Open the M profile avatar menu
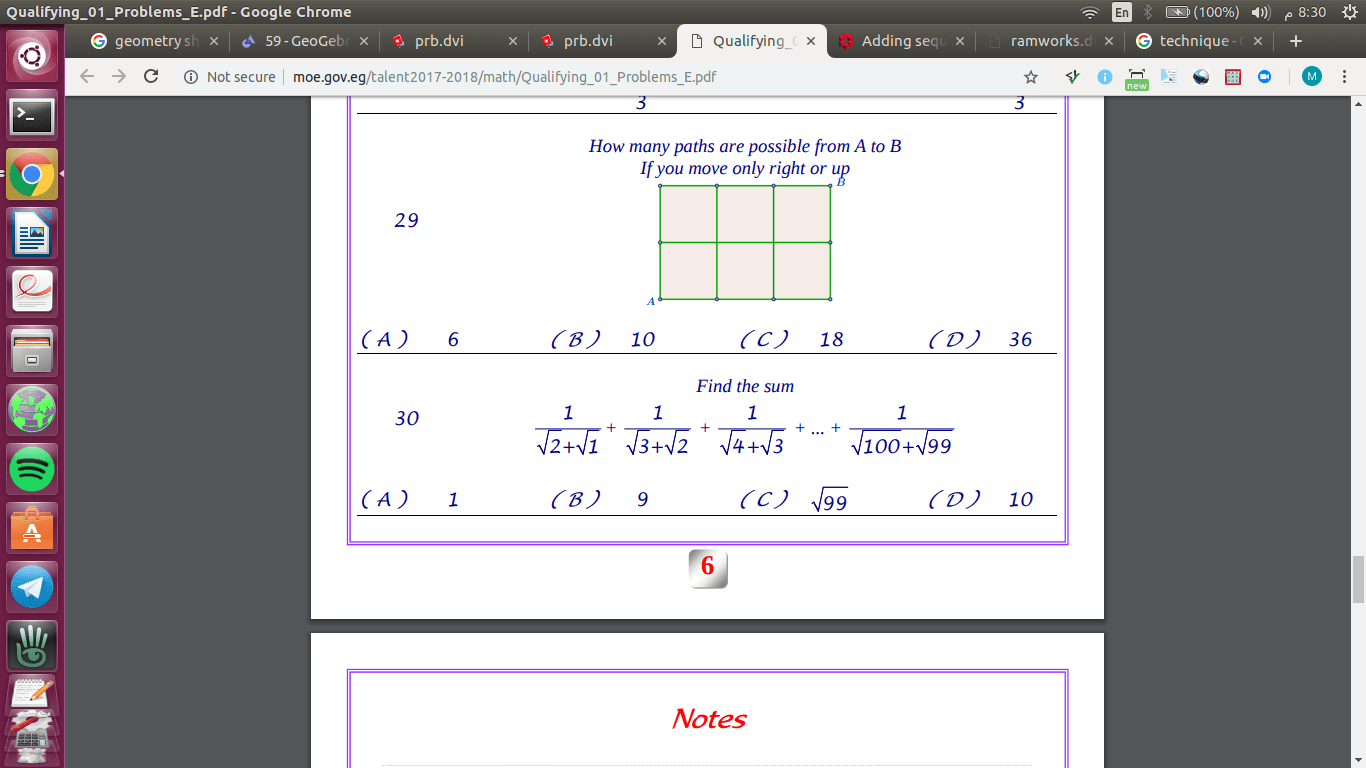The width and height of the screenshot is (1366, 768). point(1311,76)
